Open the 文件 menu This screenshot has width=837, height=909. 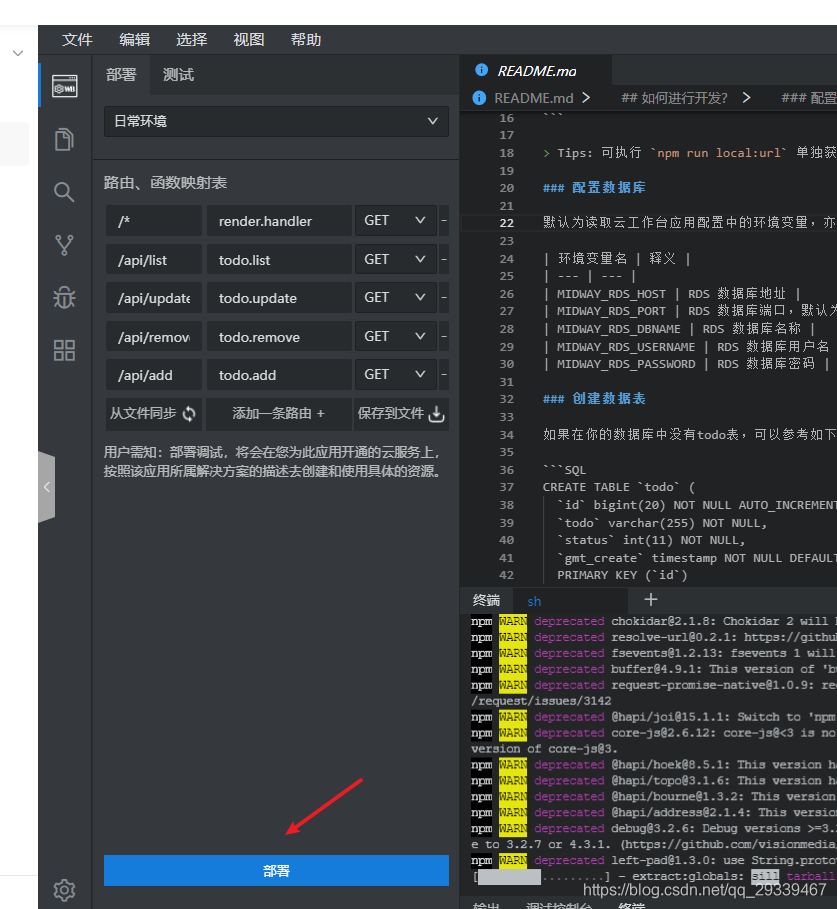(77, 39)
